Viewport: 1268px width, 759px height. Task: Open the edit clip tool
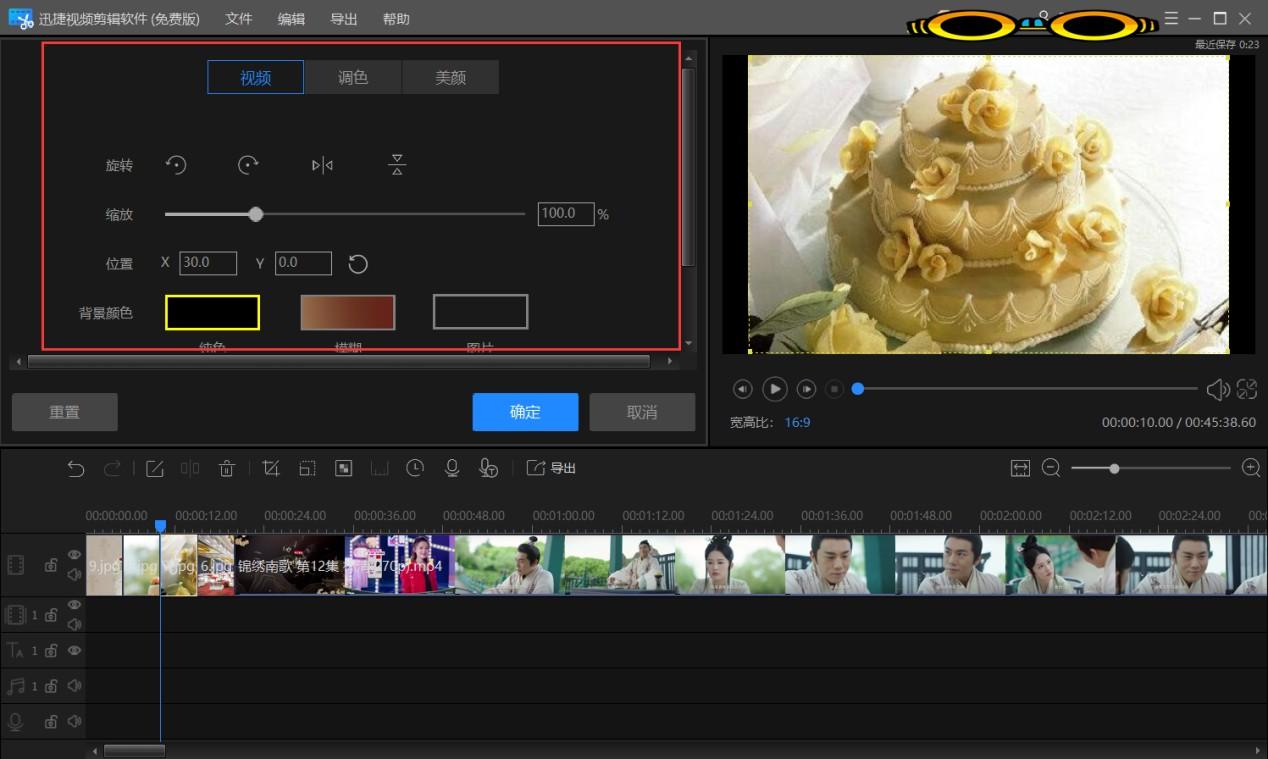[x=154, y=468]
